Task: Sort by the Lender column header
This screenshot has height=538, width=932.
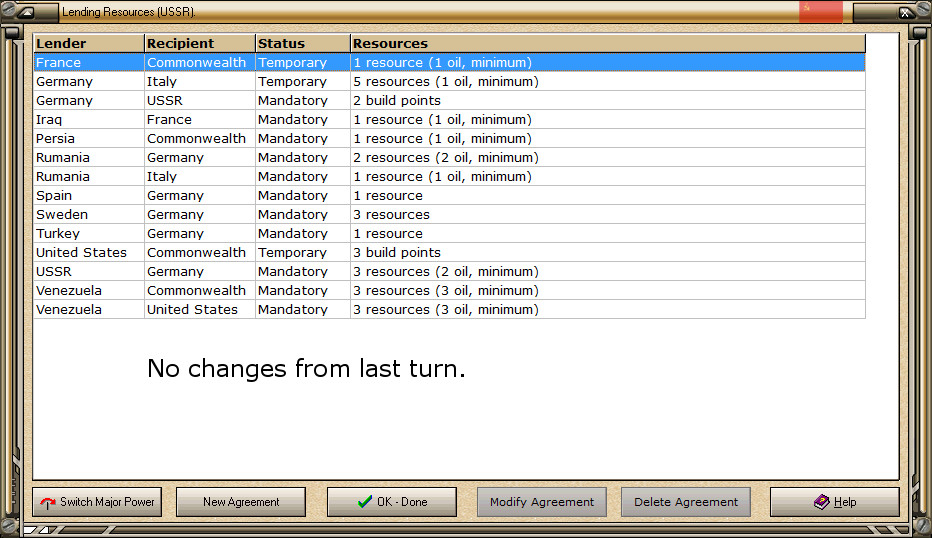Action: point(89,43)
